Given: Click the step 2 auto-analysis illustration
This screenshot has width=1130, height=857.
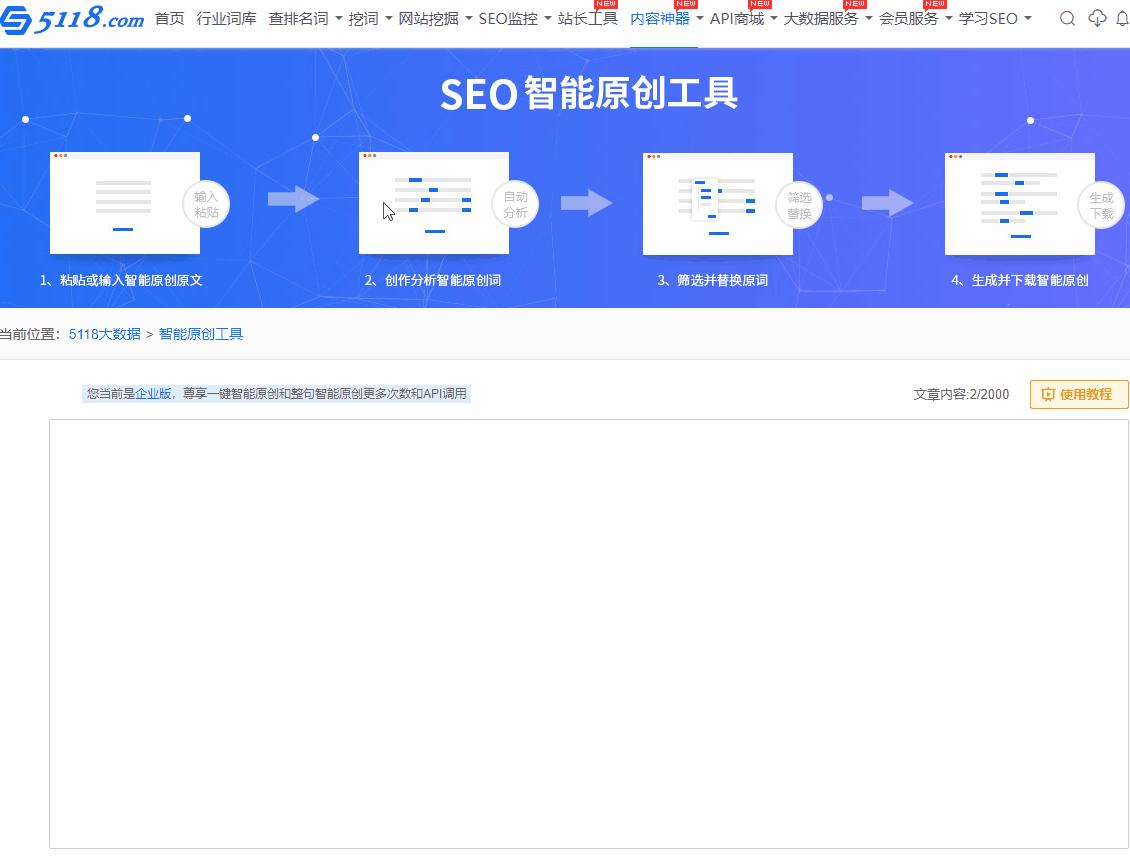Looking at the screenshot, I should point(434,203).
